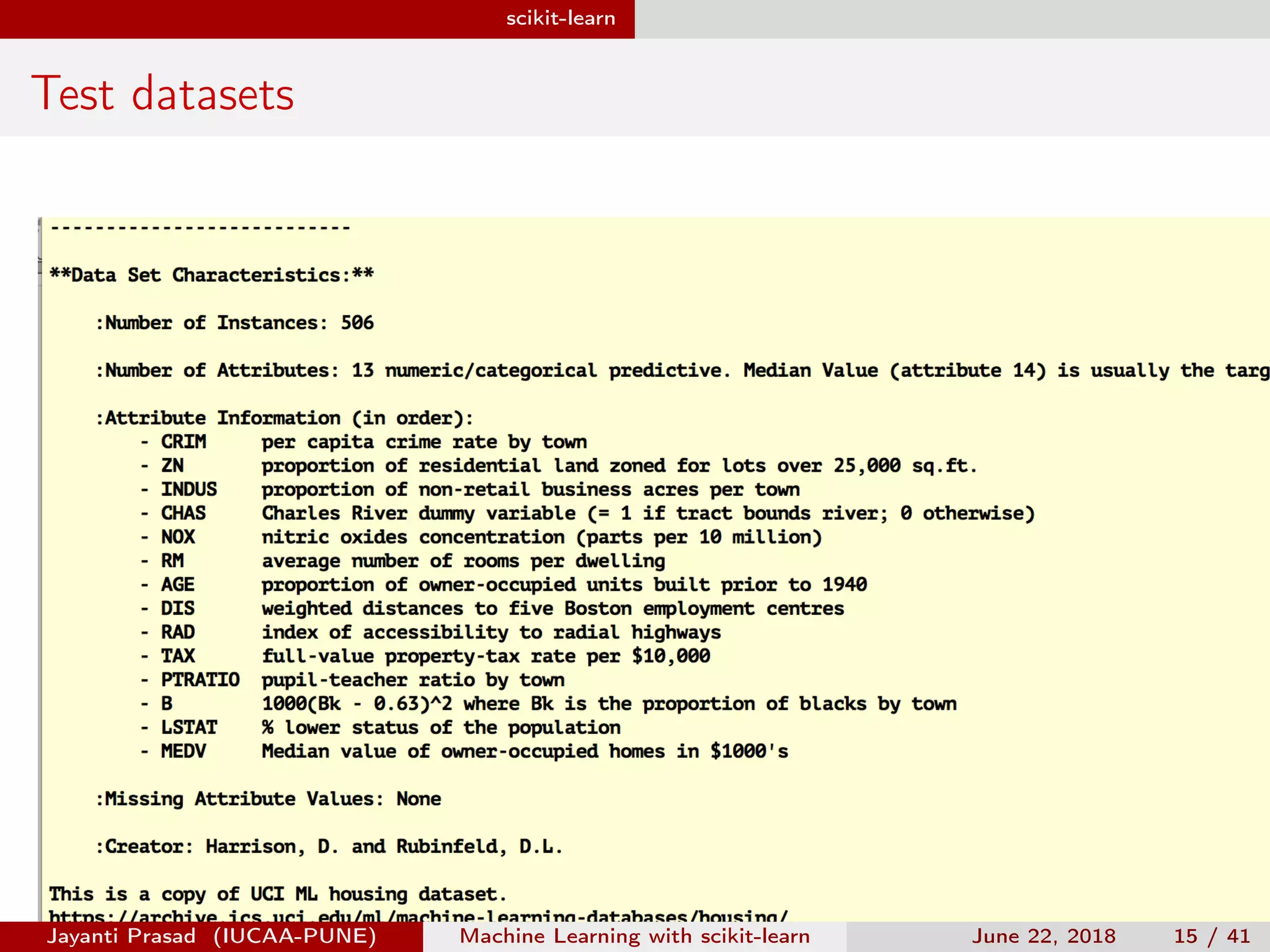Click the grey empty header section right
Viewport: 1270px width, 952px height.
(x=952, y=19)
